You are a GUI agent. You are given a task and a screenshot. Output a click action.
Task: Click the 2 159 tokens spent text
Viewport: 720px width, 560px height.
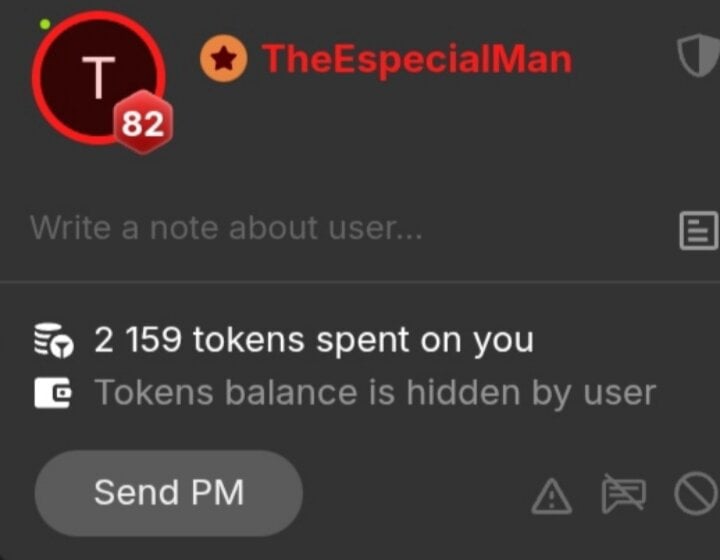click(x=314, y=340)
